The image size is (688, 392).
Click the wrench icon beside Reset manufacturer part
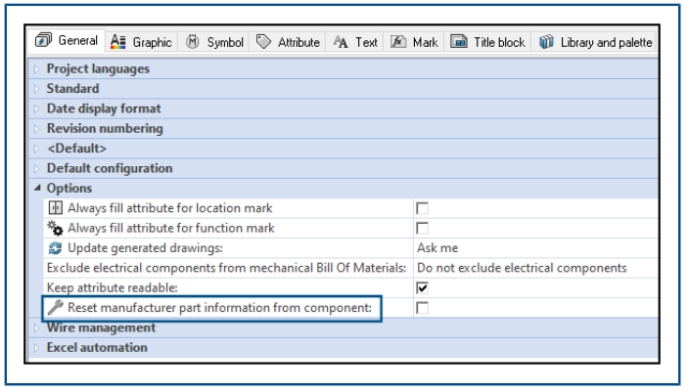(x=55, y=307)
